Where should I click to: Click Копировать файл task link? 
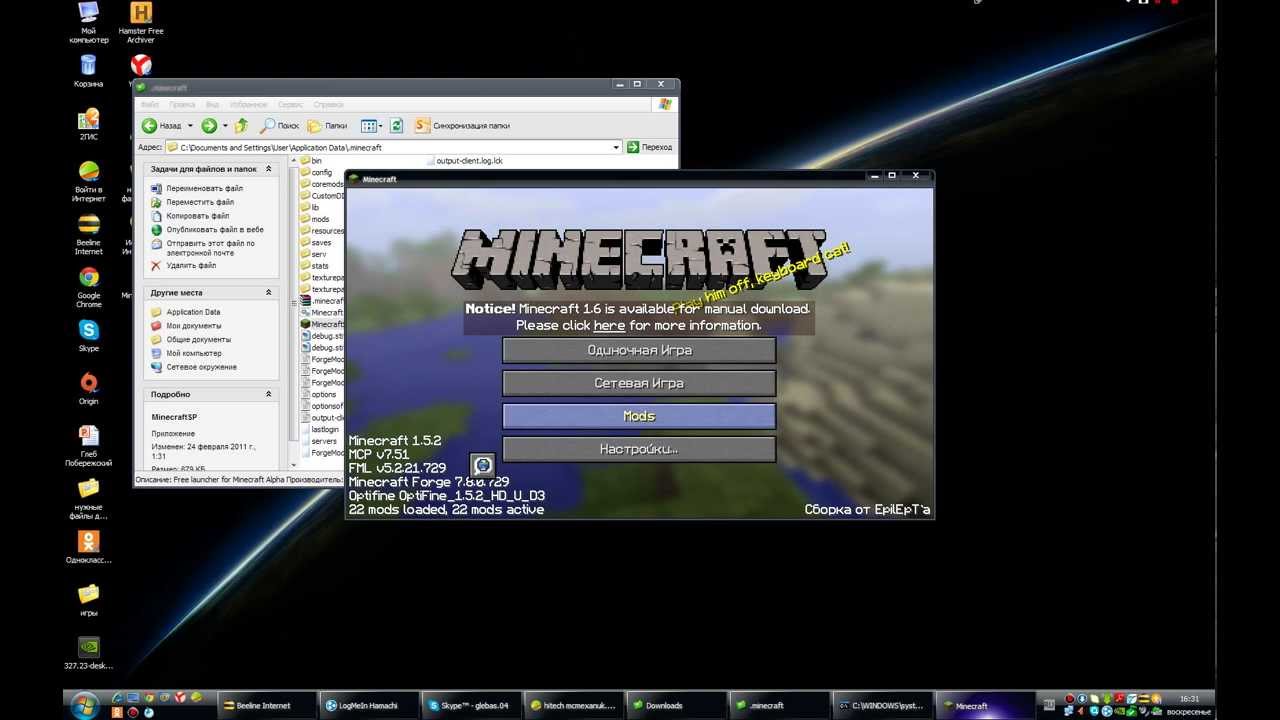pyautogui.click(x=198, y=216)
